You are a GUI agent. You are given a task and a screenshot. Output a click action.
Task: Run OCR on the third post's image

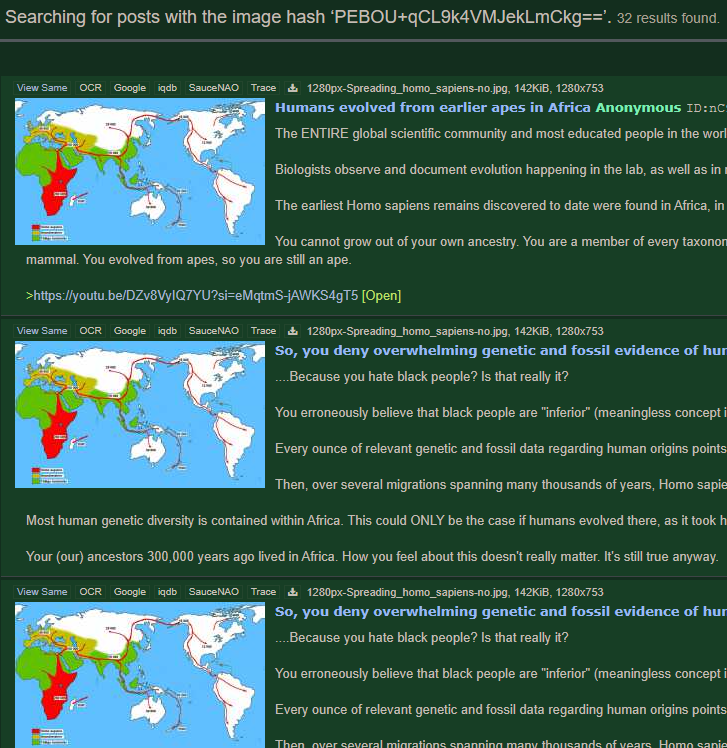pyautogui.click(x=90, y=592)
